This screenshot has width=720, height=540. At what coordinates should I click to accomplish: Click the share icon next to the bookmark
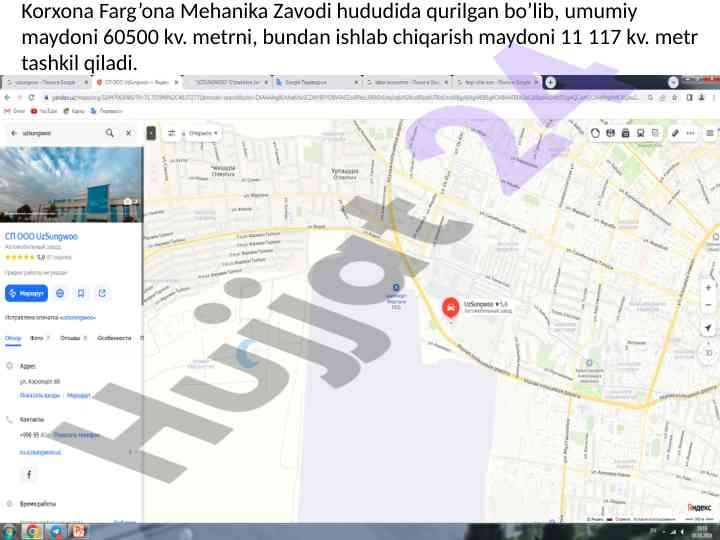tap(101, 293)
